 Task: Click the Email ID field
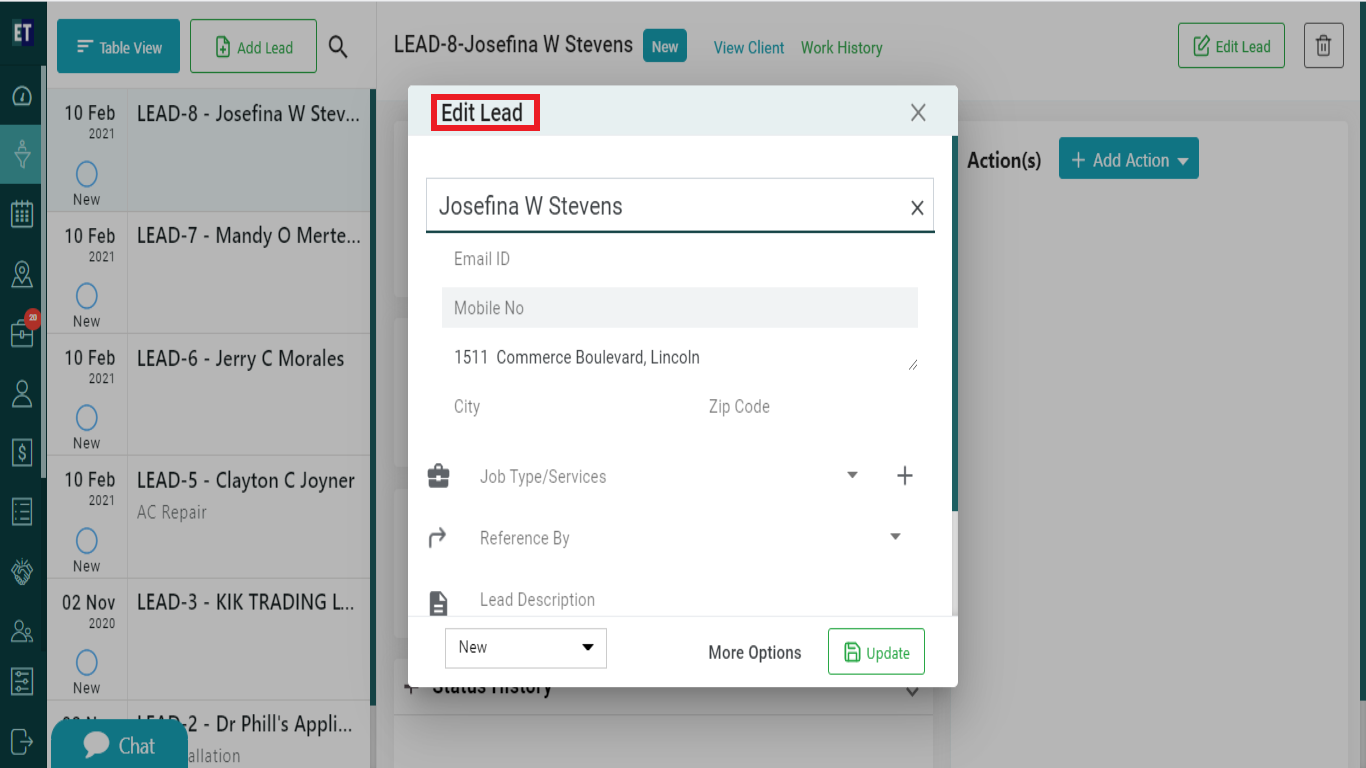click(680, 259)
